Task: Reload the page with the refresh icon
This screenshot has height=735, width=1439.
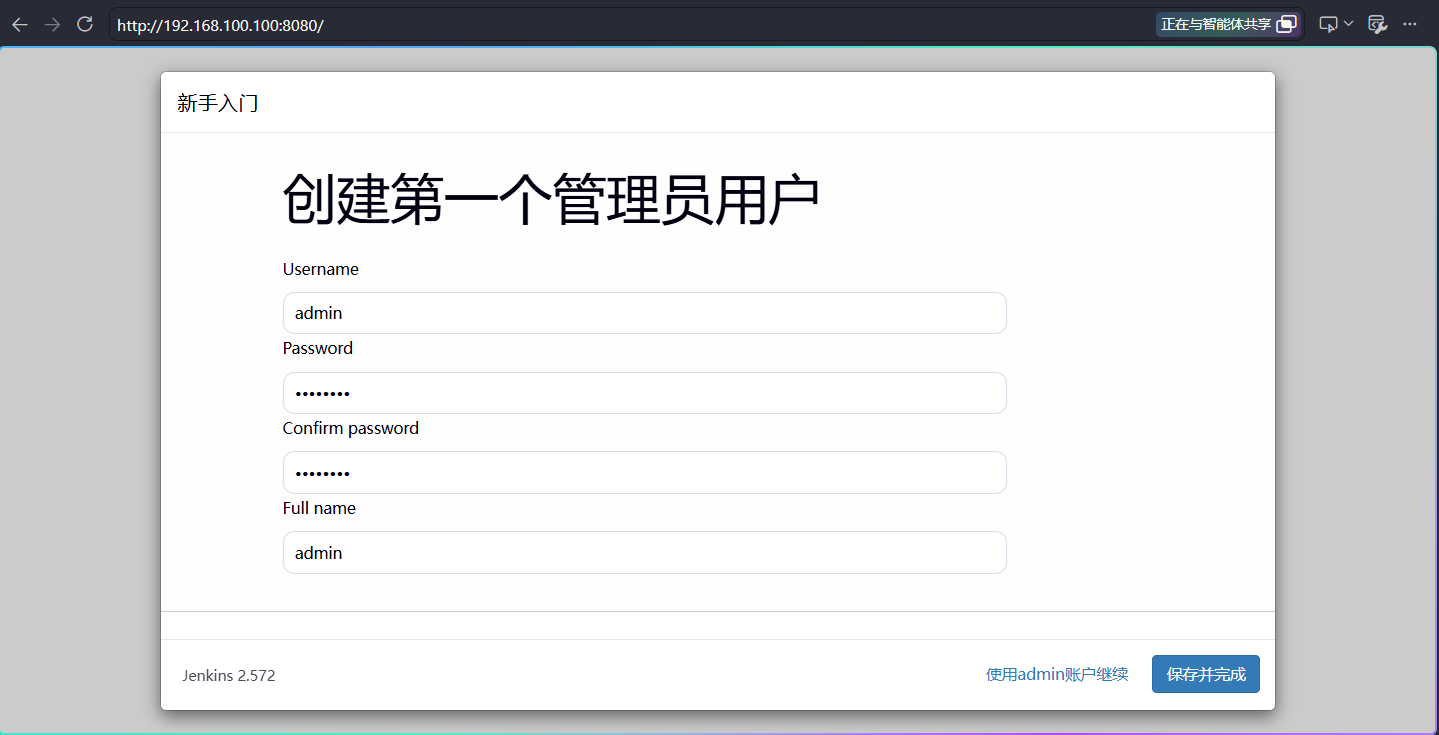Action: [85, 24]
